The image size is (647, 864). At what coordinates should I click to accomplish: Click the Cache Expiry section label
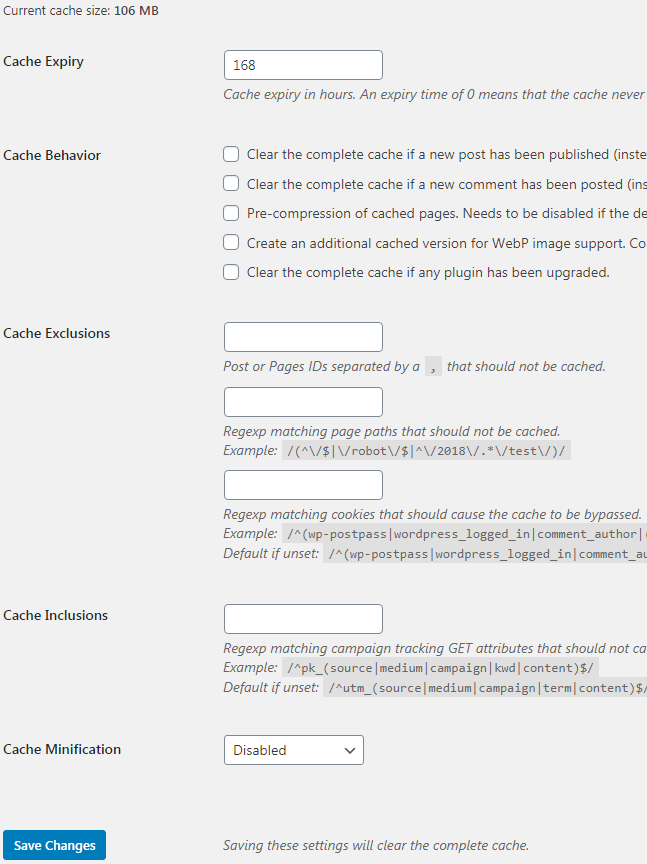click(x=43, y=61)
